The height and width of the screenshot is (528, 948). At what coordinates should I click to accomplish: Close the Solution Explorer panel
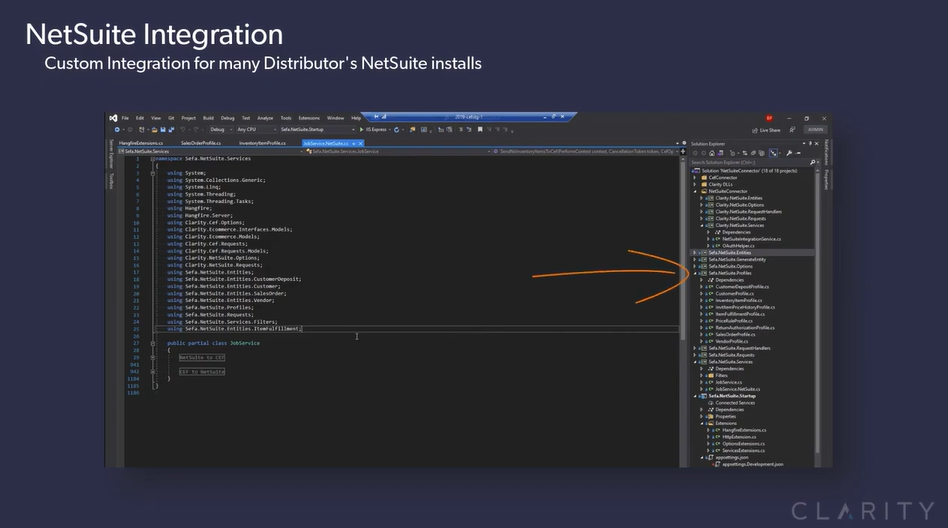click(817, 143)
